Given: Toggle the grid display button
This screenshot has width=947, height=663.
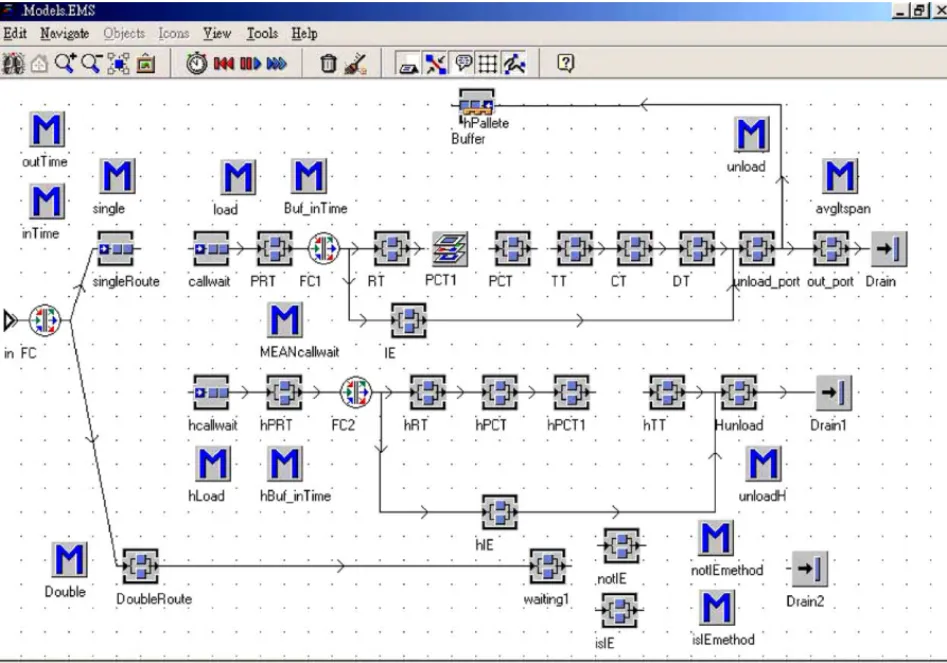Looking at the screenshot, I should (488, 63).
